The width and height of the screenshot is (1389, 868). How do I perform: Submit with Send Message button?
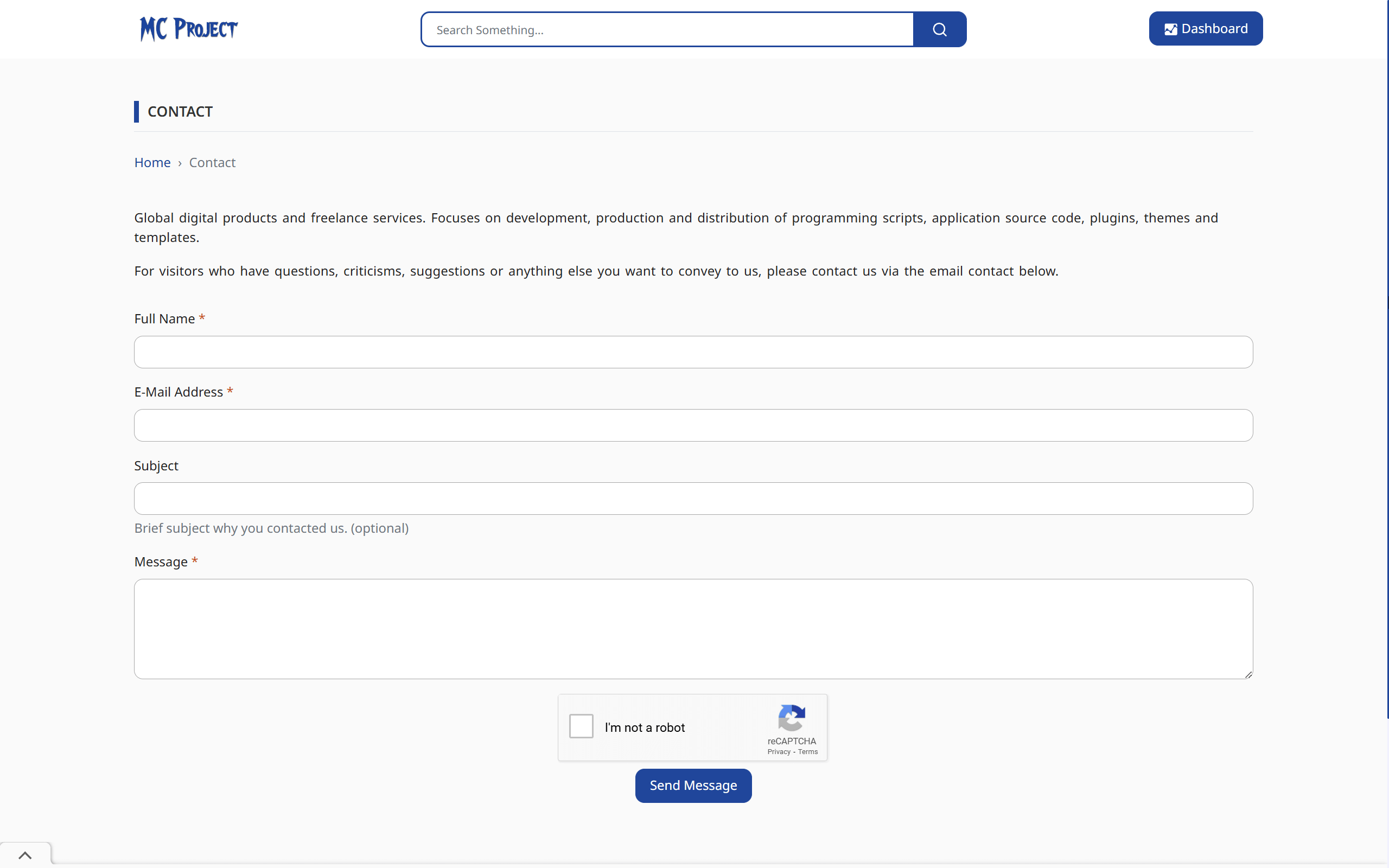click(693, 786)
